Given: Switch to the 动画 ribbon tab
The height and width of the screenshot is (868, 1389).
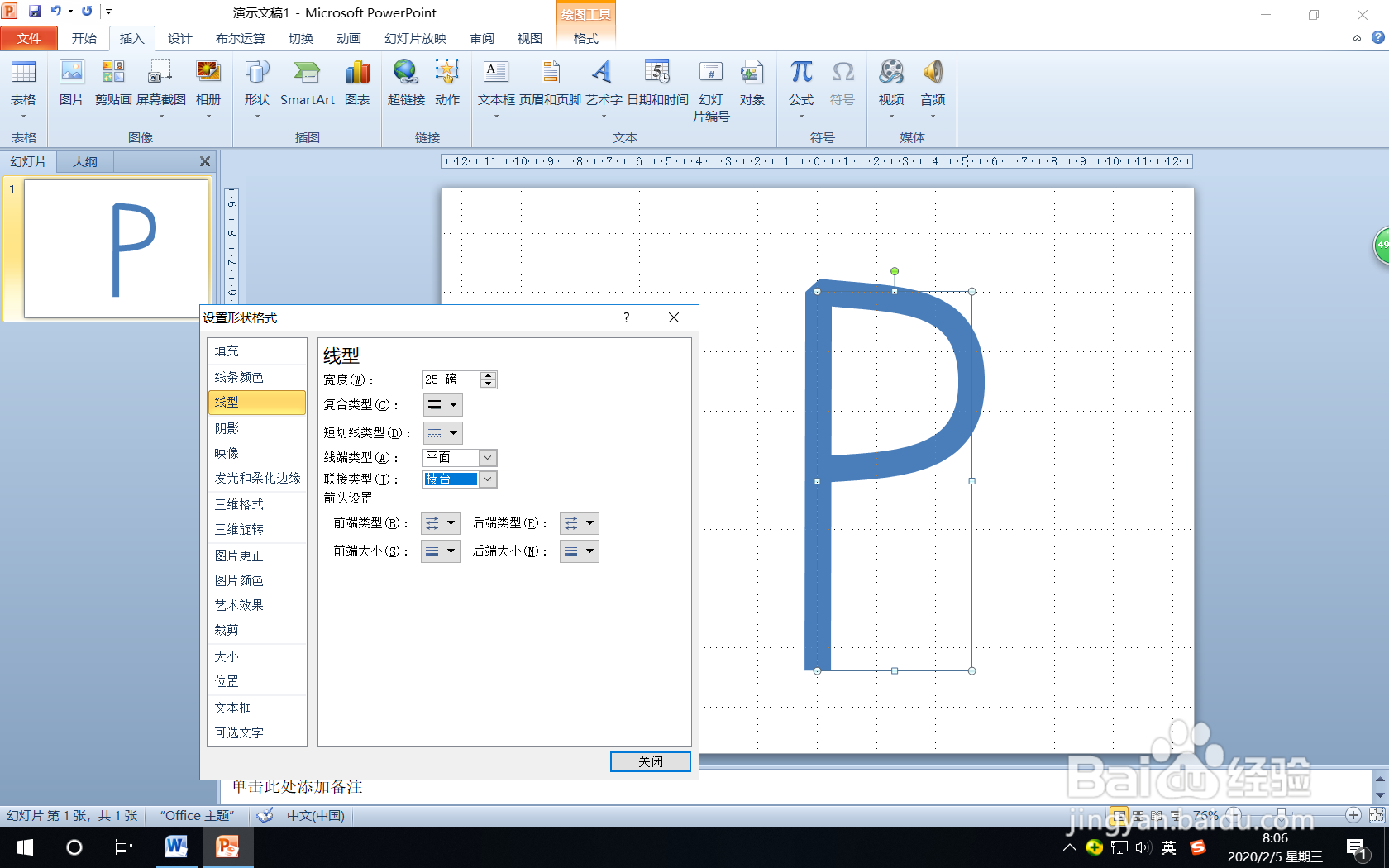Looking at the screenshot, I should tap(349, 38).
